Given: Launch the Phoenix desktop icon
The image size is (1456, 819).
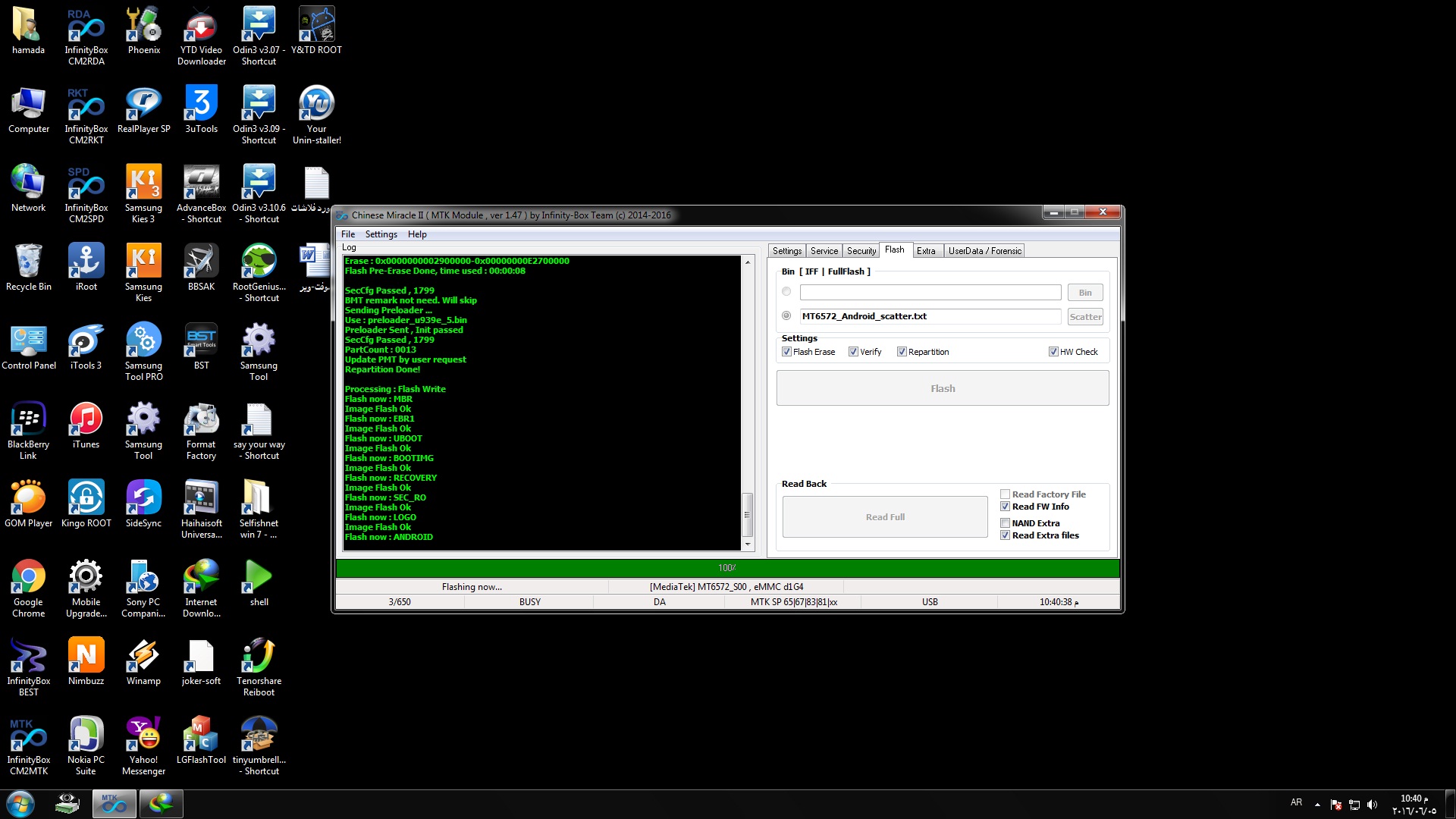Looking at the screenshot, I should (x=143, y=31).
